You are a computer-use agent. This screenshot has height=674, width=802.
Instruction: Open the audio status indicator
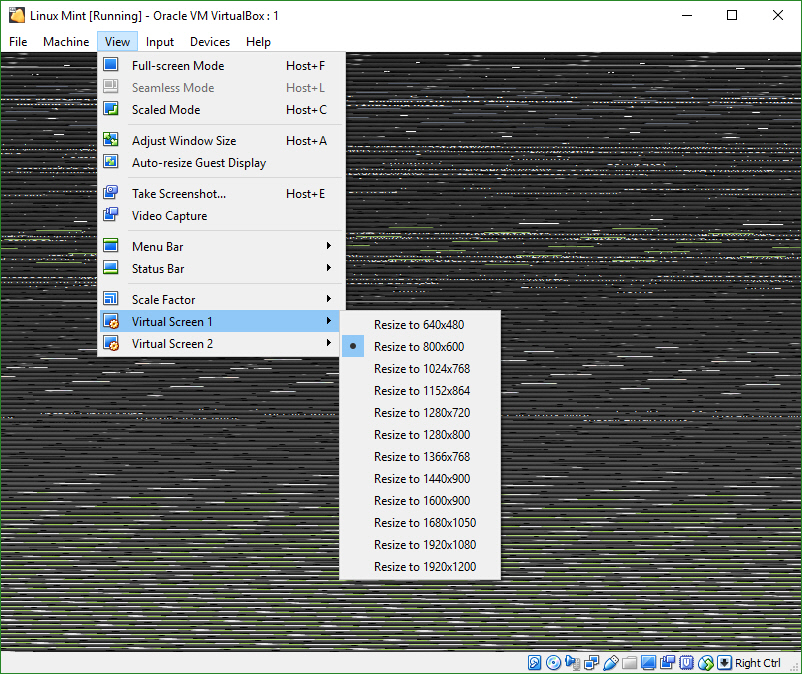point(574,662)
